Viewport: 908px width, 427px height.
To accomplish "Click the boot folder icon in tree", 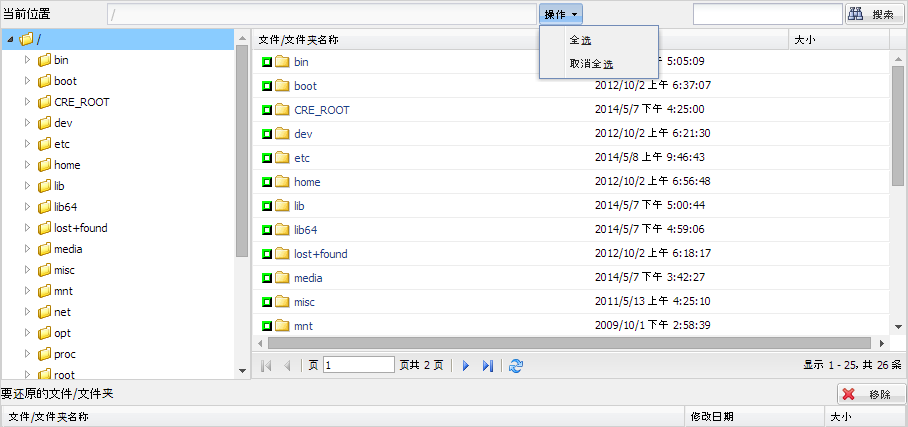I will tap(45, 81).
